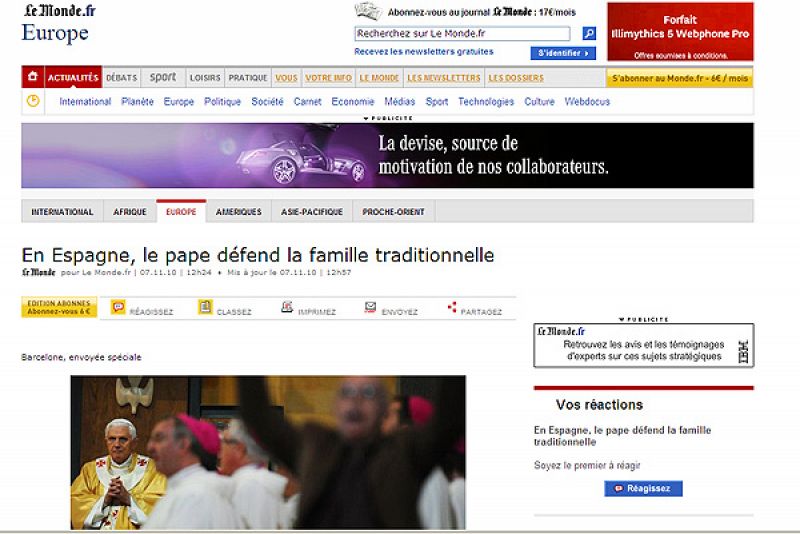Screen dimensions: 800x534
Task: Click the clock icon beside International
Action: point(33,101)
